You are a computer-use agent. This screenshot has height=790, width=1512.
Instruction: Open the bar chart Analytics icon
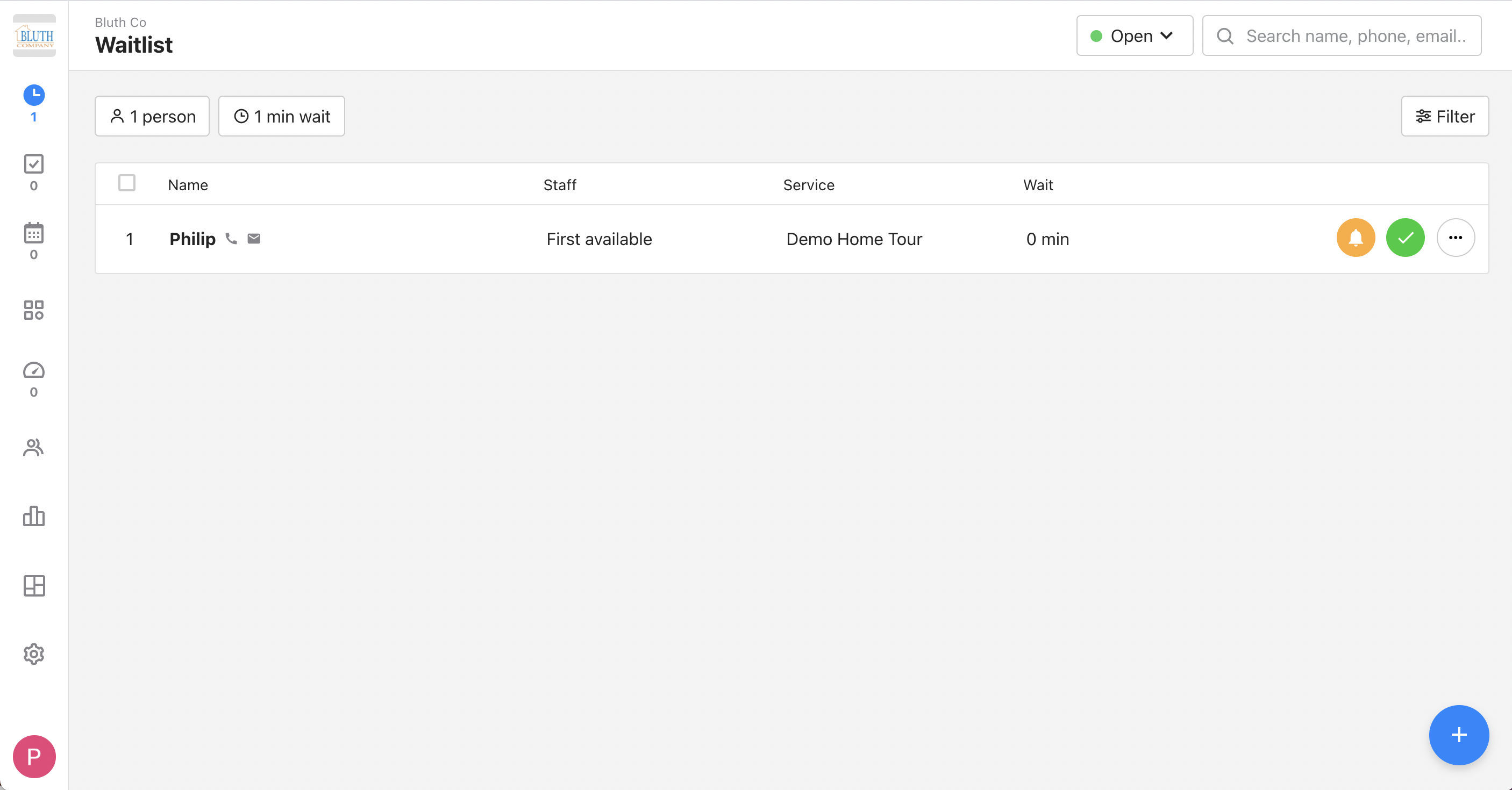click(34, 516)
